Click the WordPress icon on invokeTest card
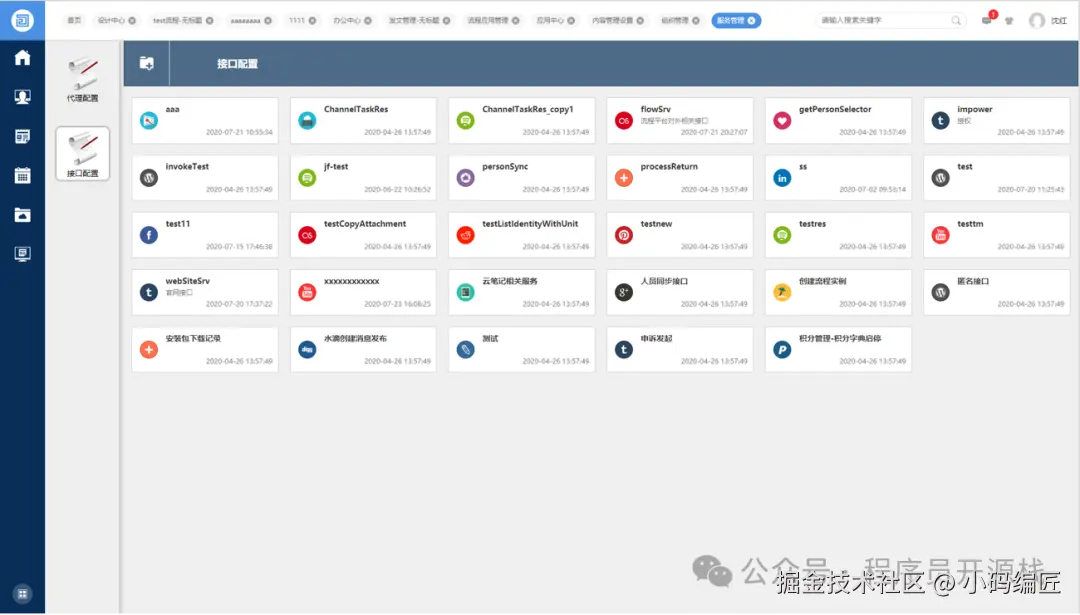The height and width of the screenshot is (615, 1080). tap(151, 176)
